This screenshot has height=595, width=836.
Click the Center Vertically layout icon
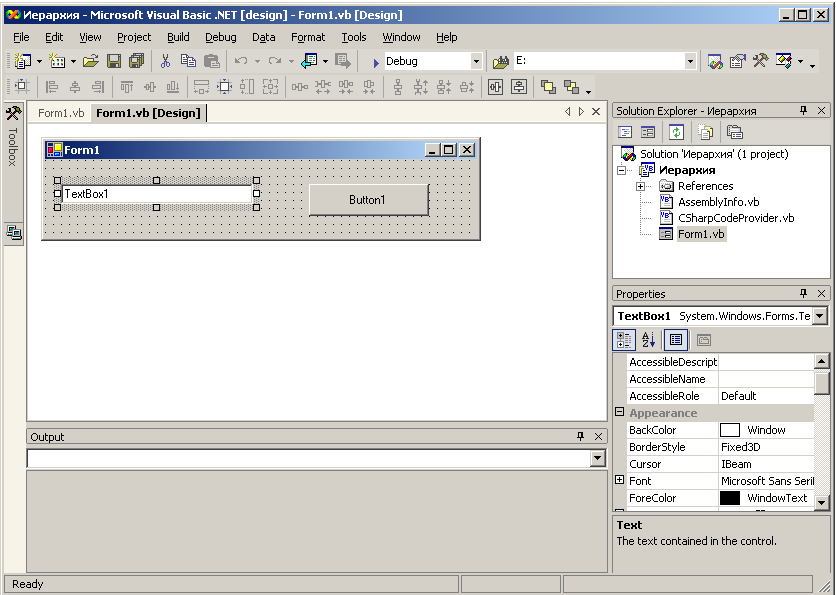pyautogui.click(x=519, y=86)
